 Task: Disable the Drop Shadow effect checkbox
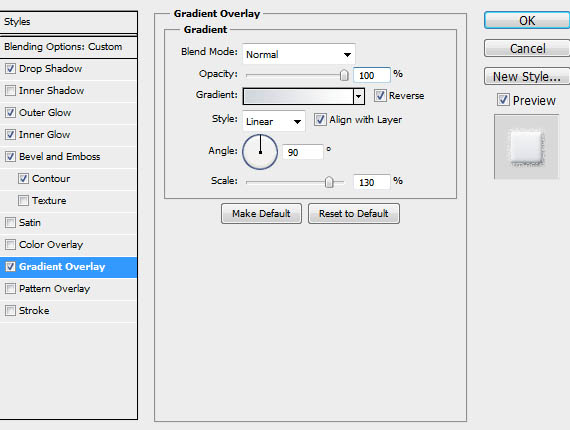coord(11,68)
